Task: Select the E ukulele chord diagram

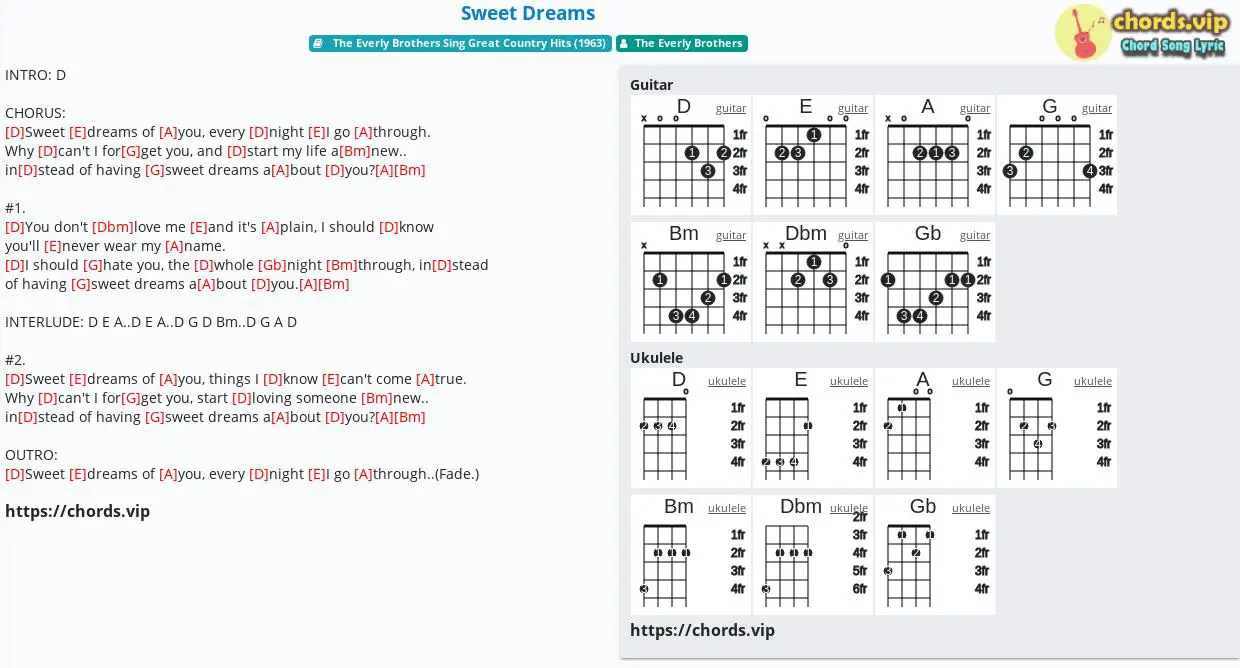Action: pos(813,428)
